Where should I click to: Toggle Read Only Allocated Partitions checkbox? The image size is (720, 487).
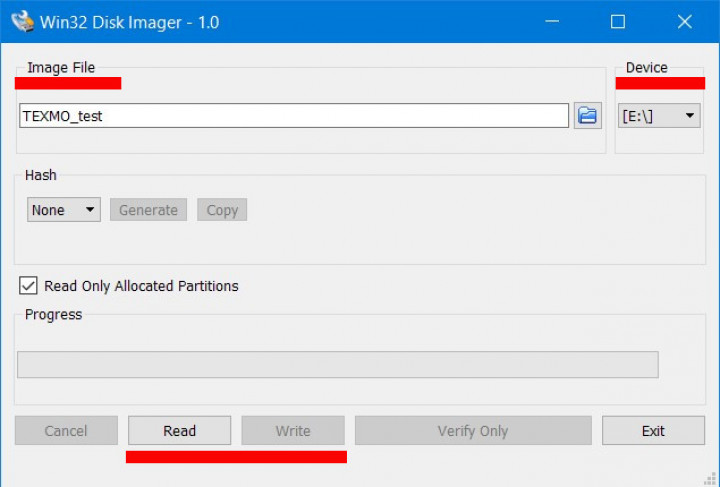tap(28, 285)
